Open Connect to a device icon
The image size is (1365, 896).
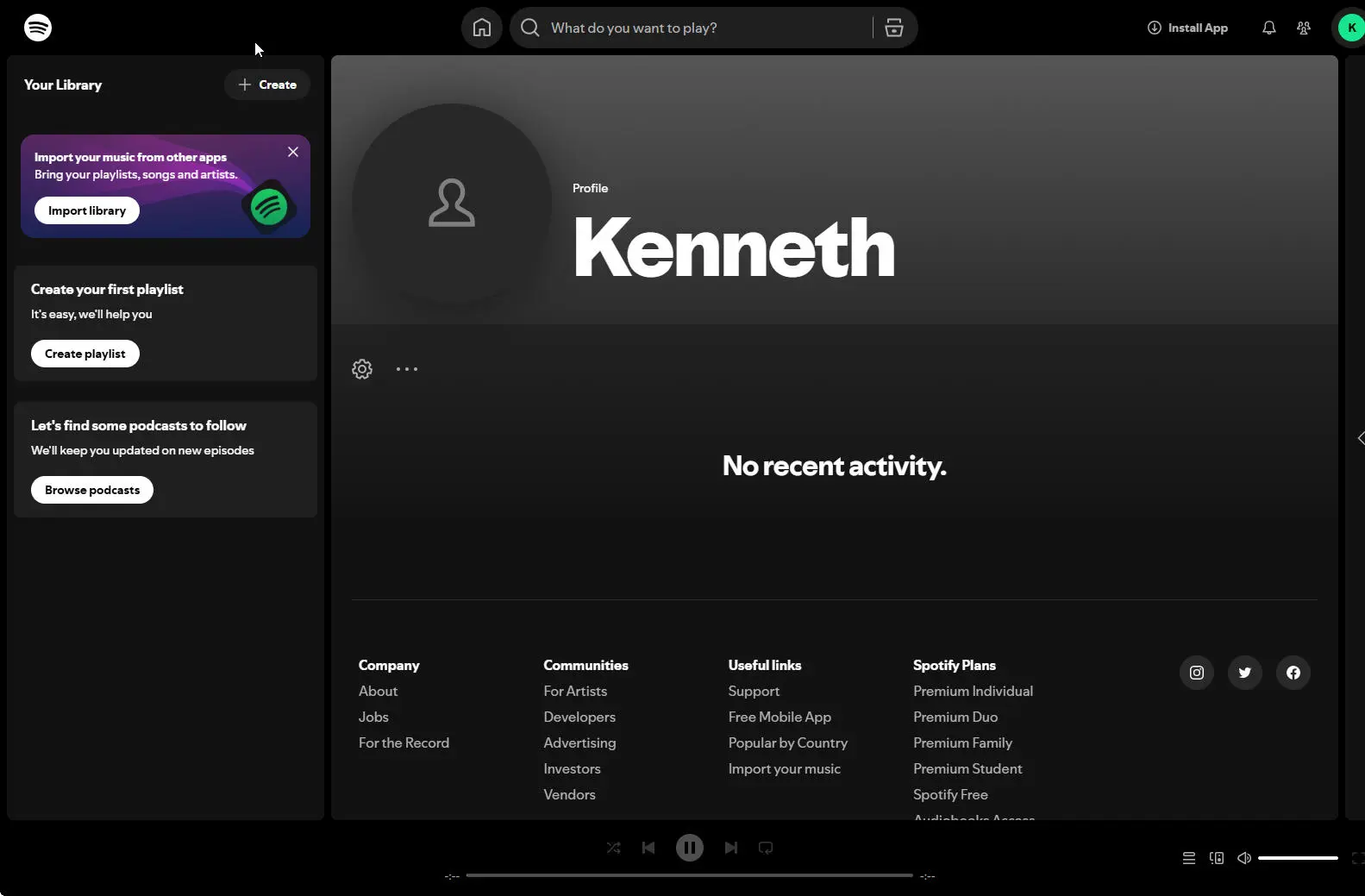[1217, 858]
